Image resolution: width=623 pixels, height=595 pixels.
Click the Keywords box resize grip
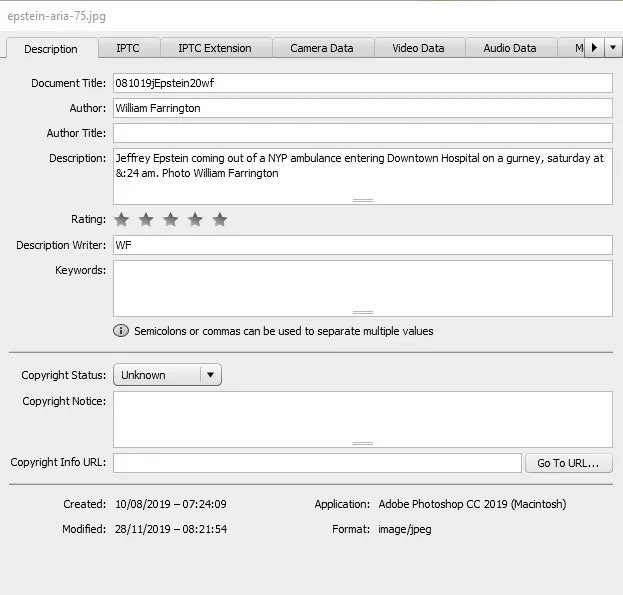[x=363, y=313]
